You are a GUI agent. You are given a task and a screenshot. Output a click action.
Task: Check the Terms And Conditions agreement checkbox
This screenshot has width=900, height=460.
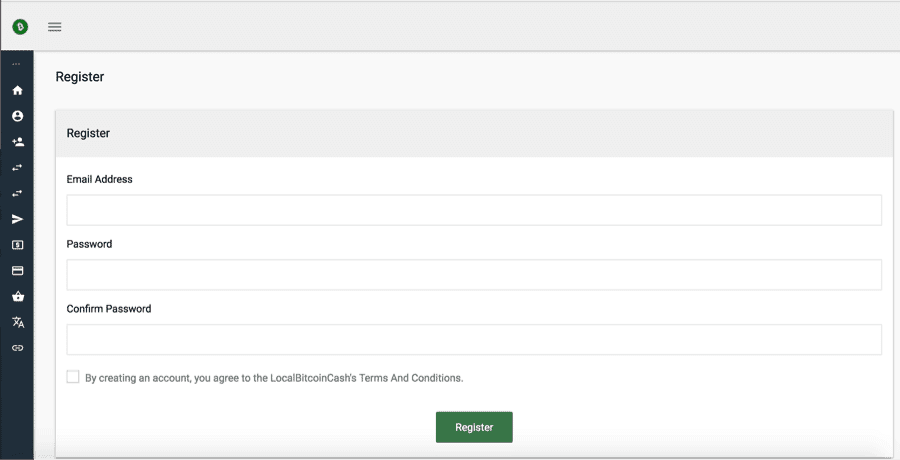73,377
